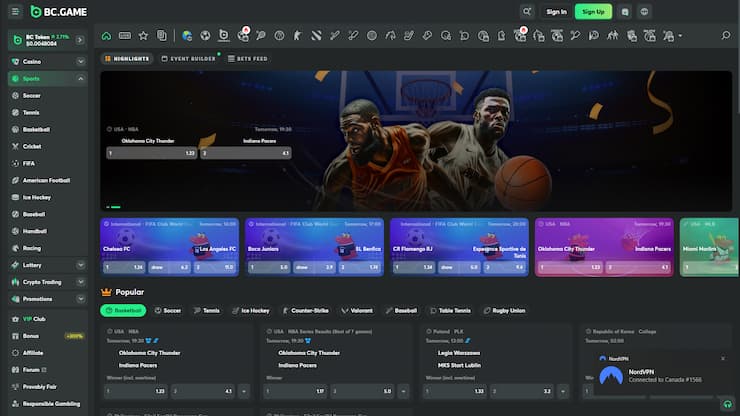Image resolution: width=740 pixels, height=416 pixels.
Task: Open the search icon beside Sign In
Action: coord(527,11)
